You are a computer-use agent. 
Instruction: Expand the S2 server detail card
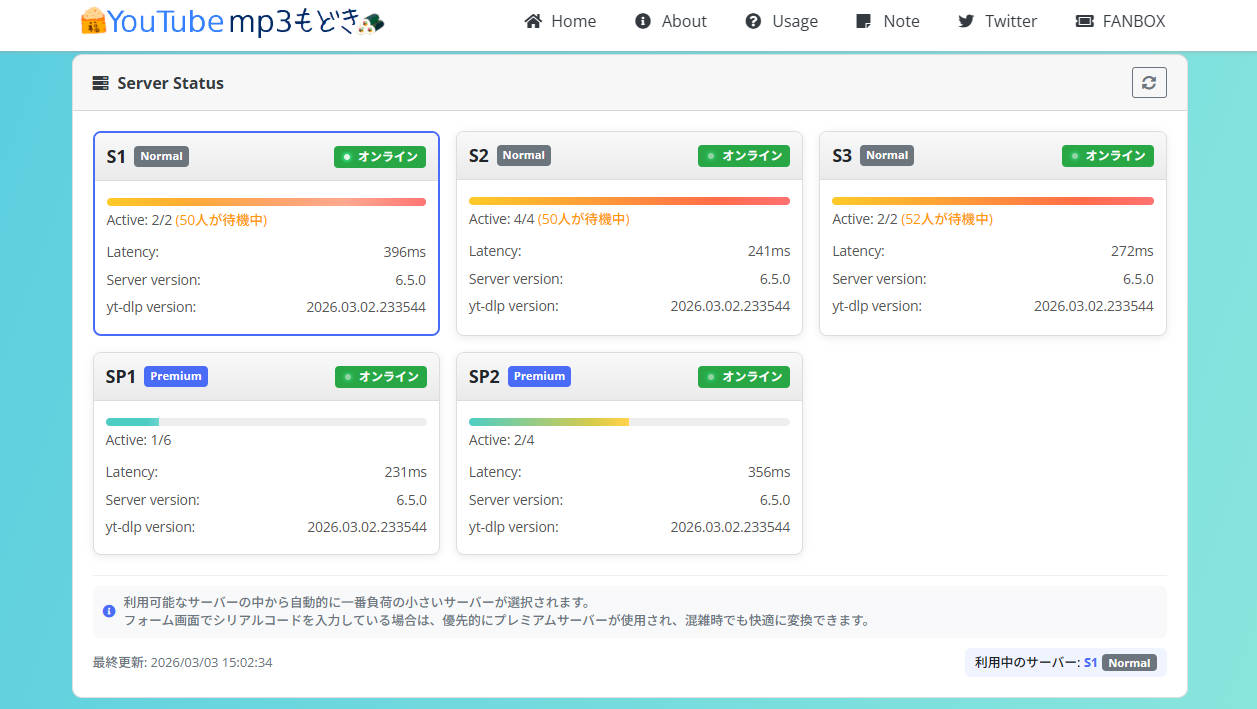click(x=629, y=235)
